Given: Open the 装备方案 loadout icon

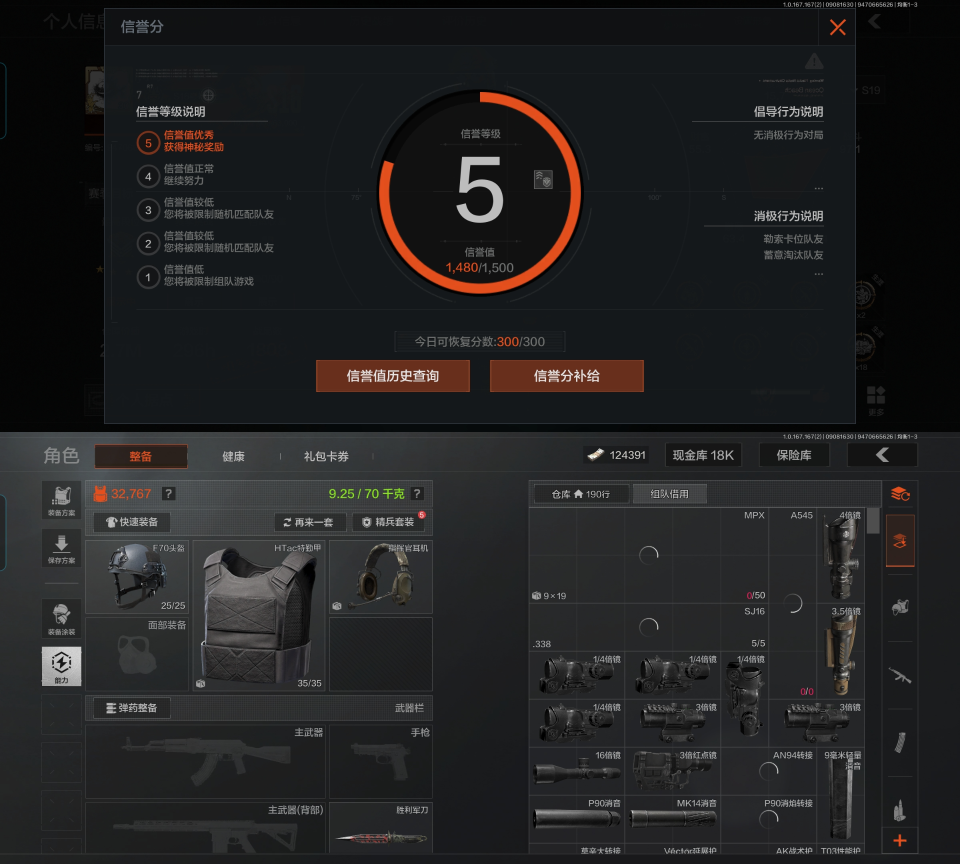Looking at the screenshot, I should coord(61,500).
